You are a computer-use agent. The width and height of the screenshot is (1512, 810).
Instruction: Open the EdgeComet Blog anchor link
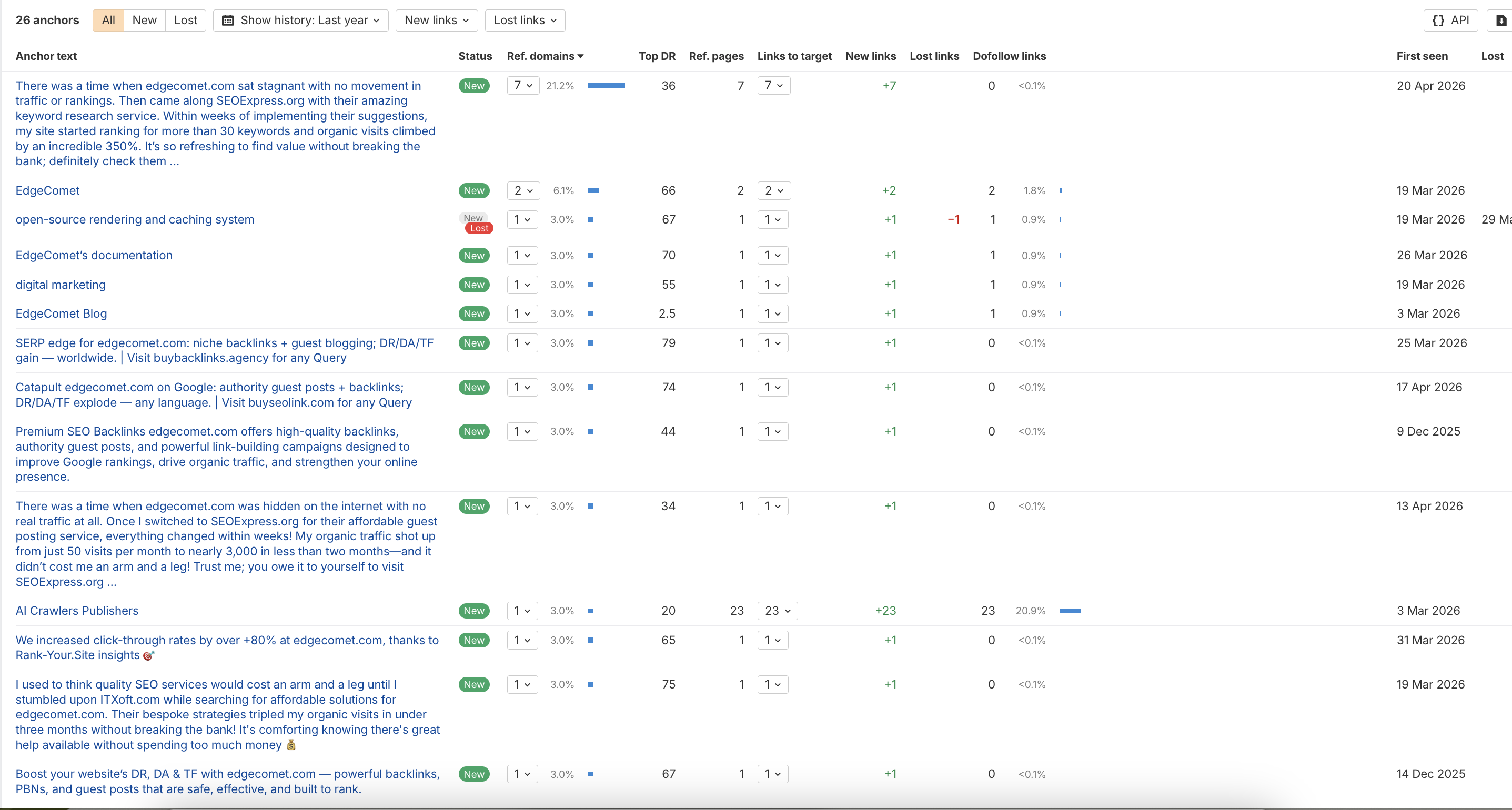(x=61, y=313)
